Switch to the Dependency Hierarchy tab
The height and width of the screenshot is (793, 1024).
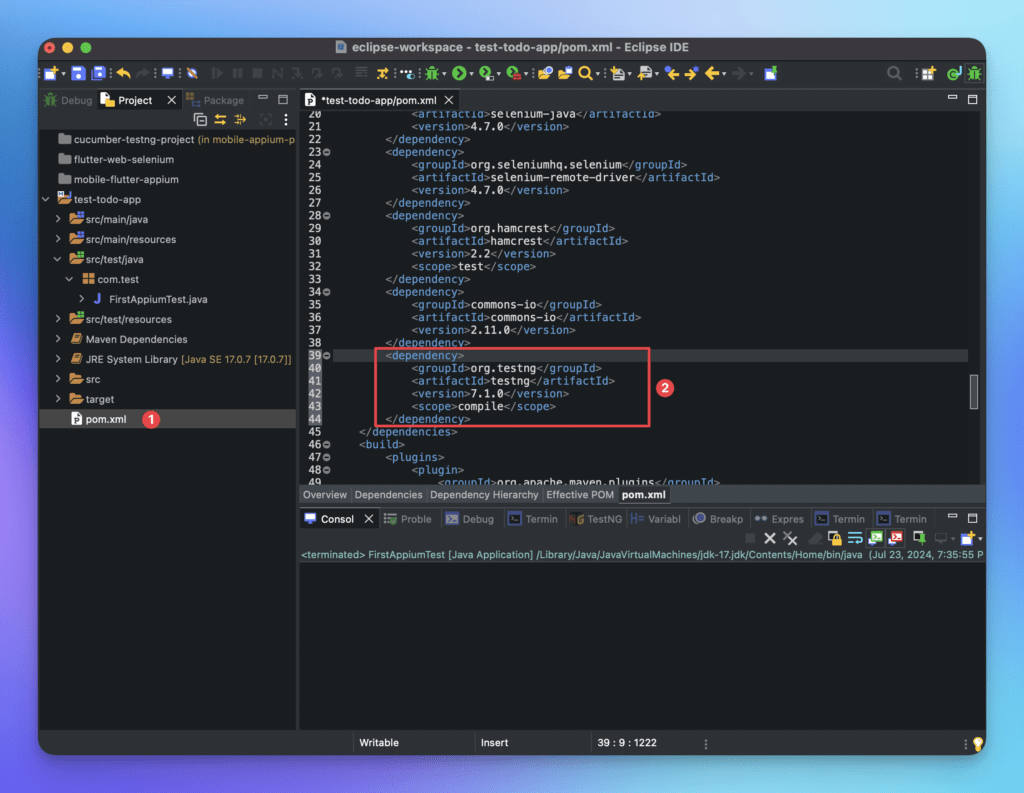(484, 494)
